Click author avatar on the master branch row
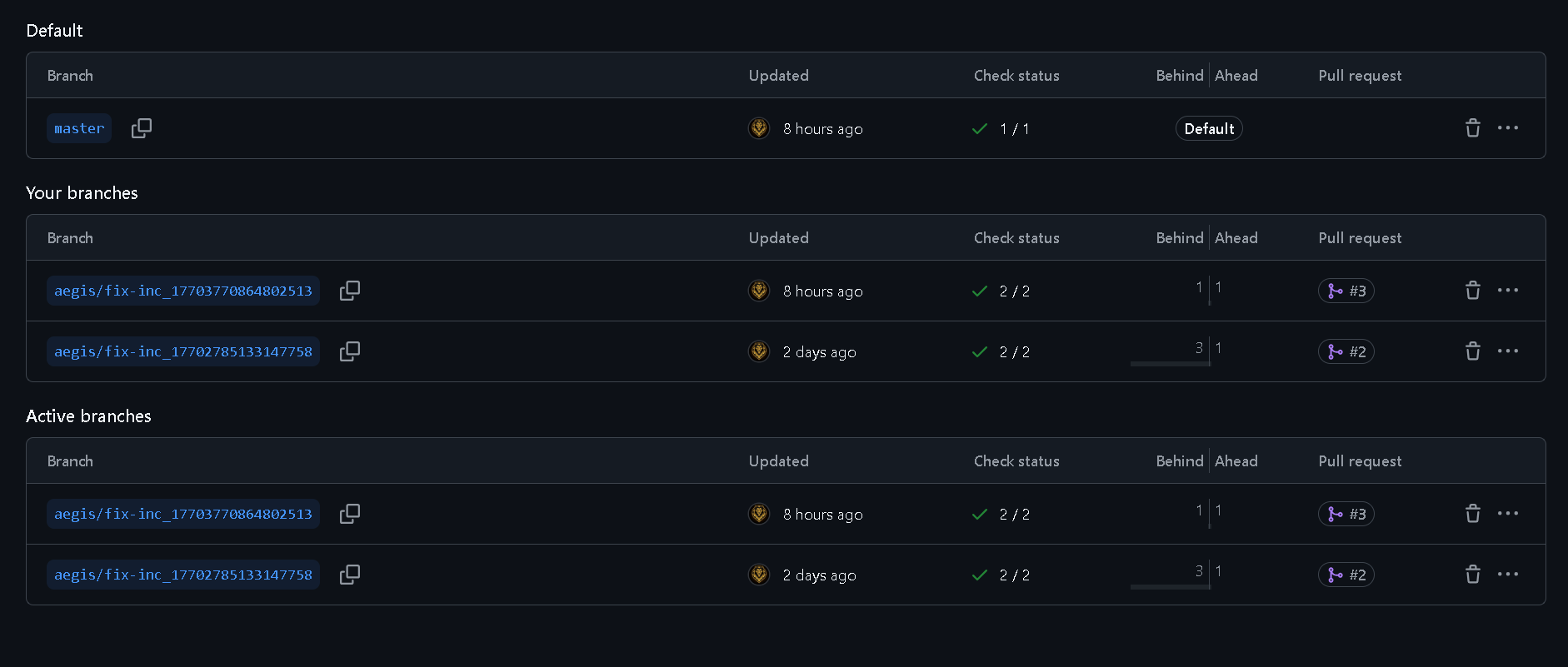 click(x=759, y=128)
